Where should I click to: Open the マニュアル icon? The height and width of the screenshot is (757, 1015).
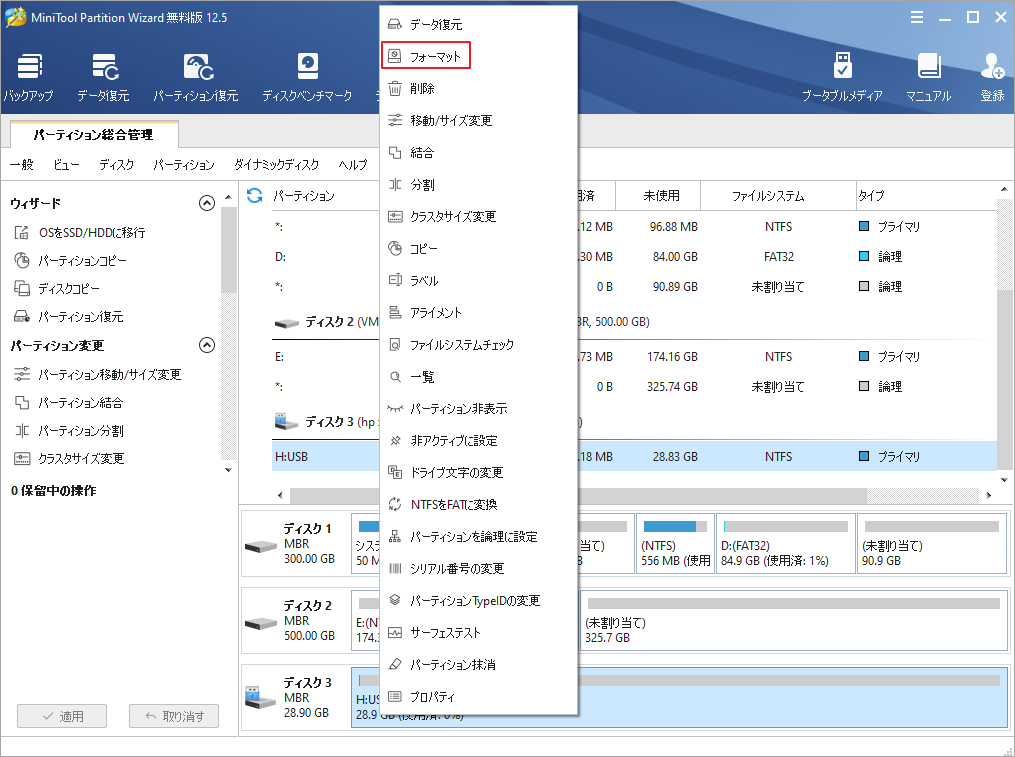point(928,78)
